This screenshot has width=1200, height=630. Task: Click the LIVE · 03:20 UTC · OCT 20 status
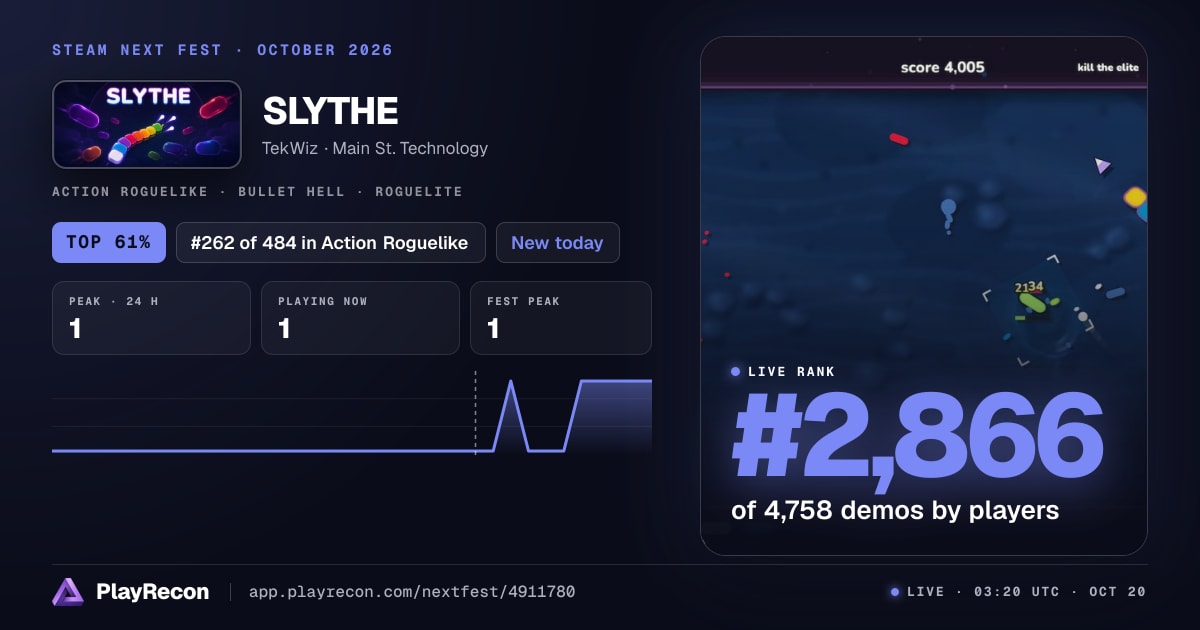click(x=1018, y=592)
